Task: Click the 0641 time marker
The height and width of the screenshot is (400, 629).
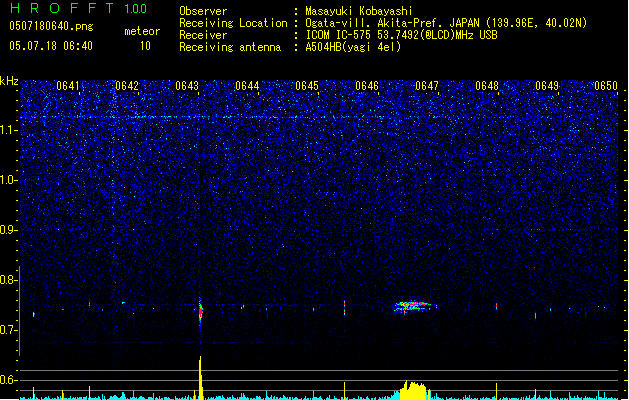Action: [x=68, y=86]
